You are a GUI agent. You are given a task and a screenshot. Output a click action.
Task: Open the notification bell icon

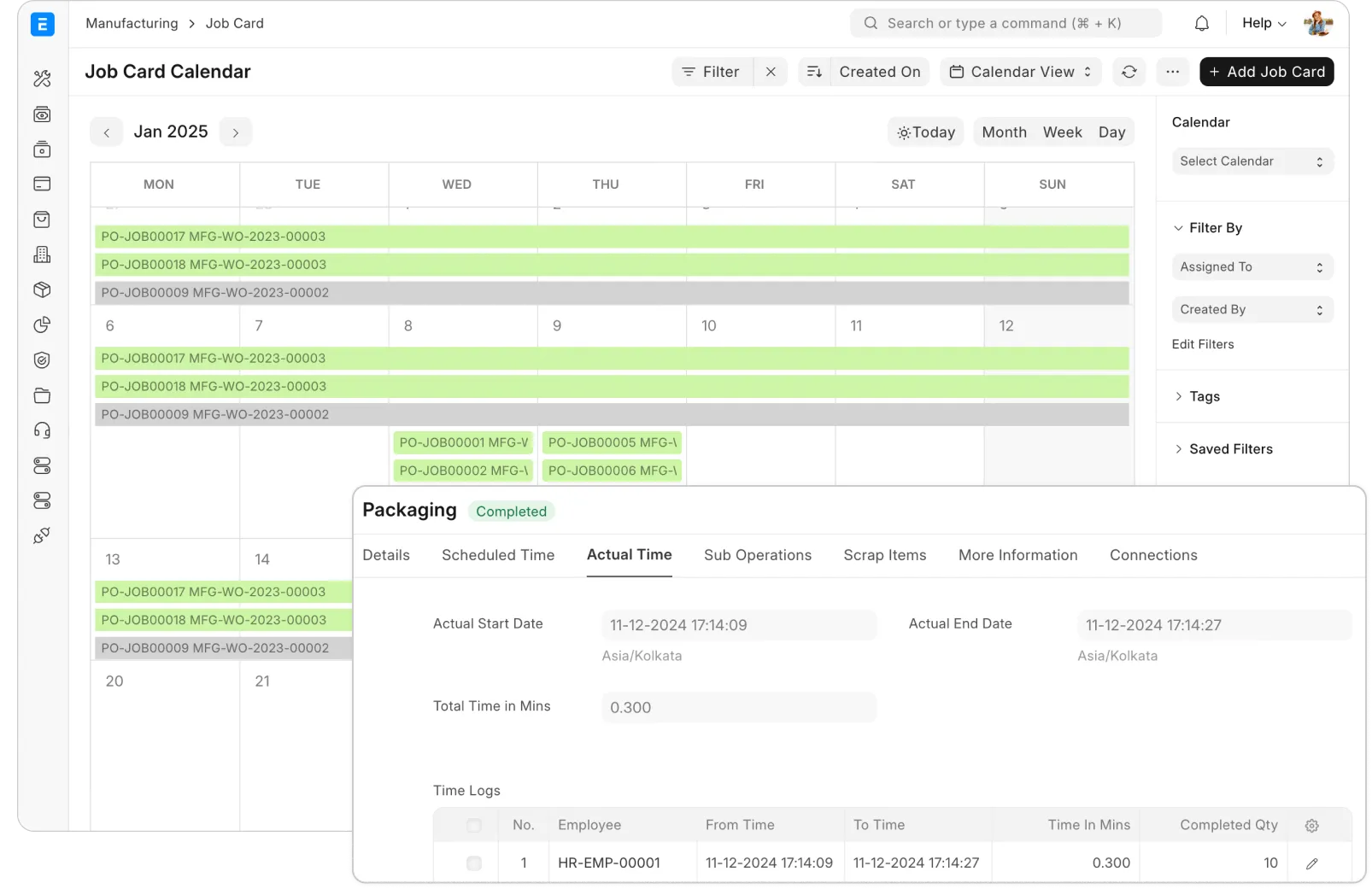tap(1201, 23)
